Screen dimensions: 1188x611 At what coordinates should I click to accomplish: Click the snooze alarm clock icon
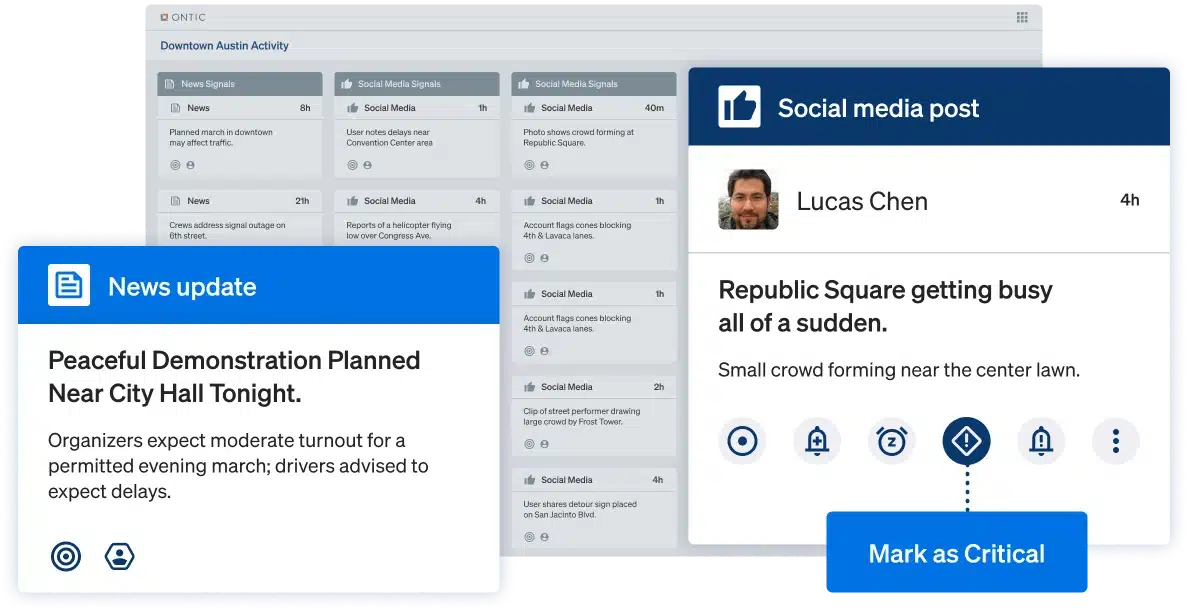(891, 441)
